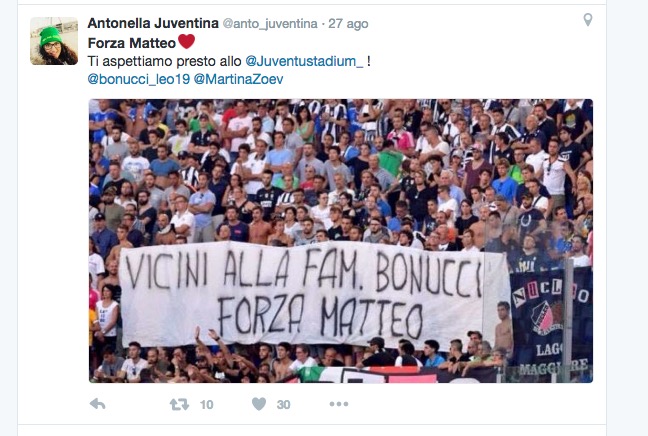Image resolution: width=648 pixels, height=436 pixels.
Task: View the likes count of 30
Action: tap(283, 405)
